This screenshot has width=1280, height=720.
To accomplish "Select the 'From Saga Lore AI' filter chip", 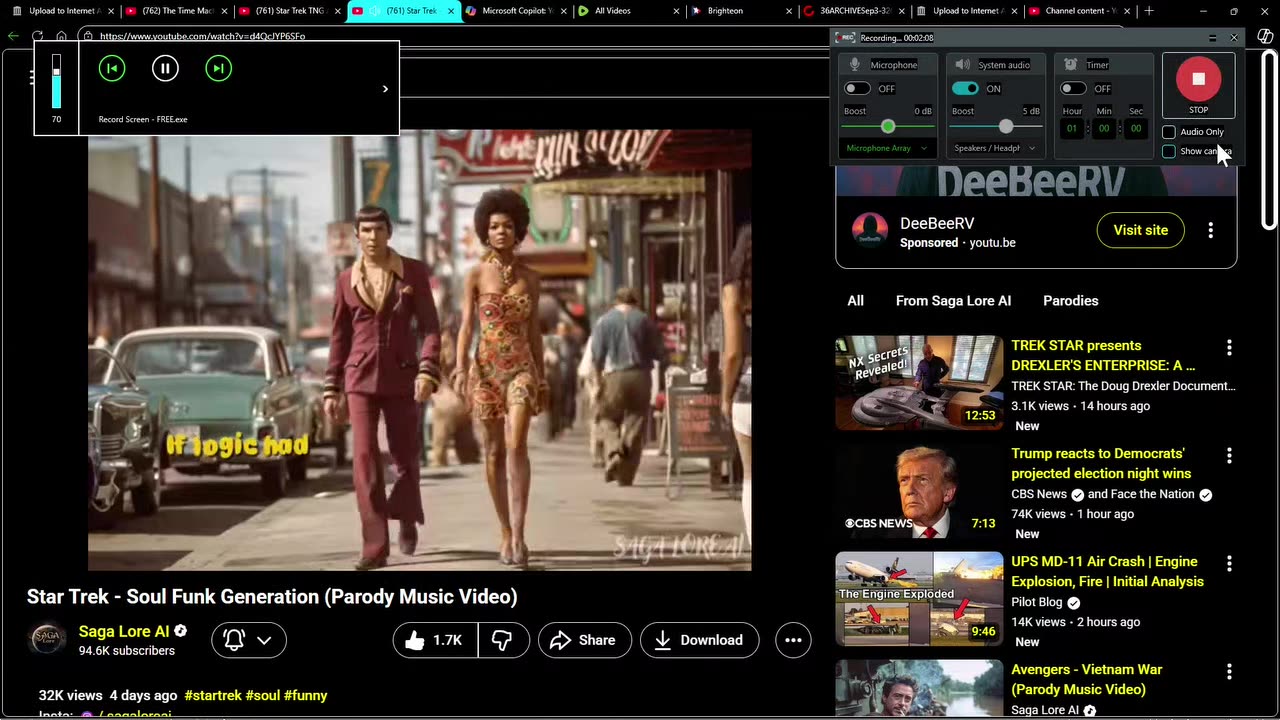I will coord(953,301).
